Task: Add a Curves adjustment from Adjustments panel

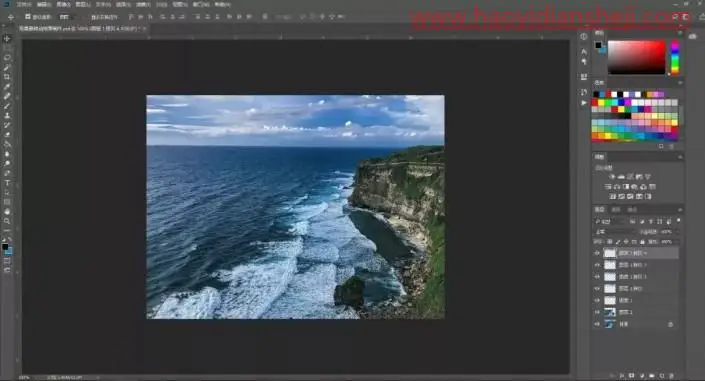Action: point(630,177)
